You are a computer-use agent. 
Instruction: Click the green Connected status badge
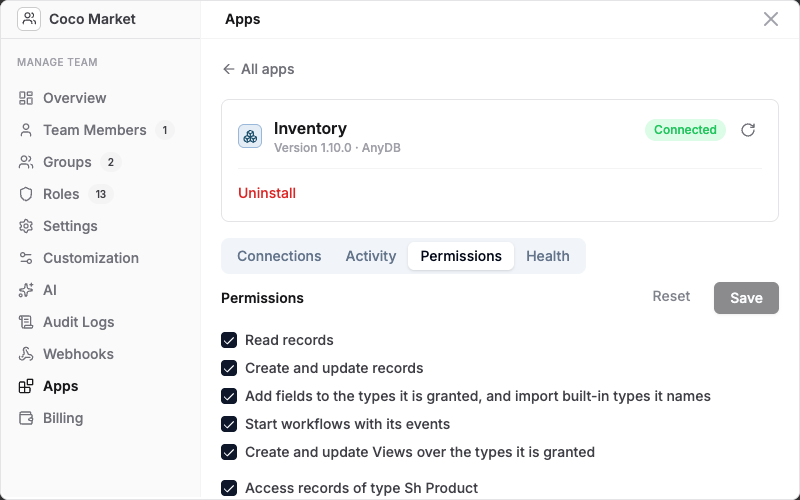[x=685, y=130]
